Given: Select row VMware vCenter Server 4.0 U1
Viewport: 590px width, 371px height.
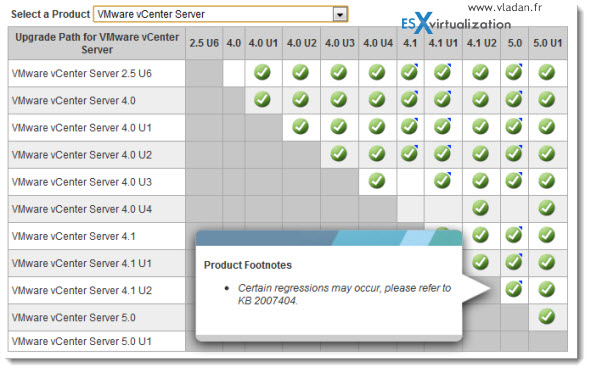Looking at the screenshot, I should [x=97, y=128].
